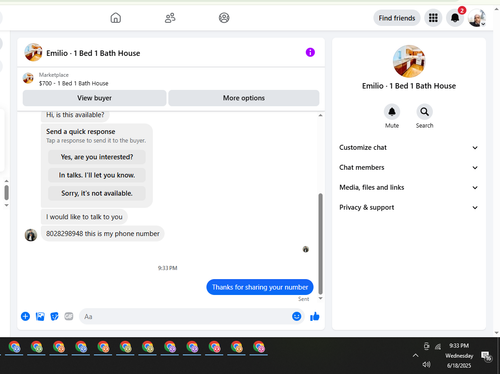Image resolution: width=500 pixels, height=374 pixels.
Task: Click the large listing avatar in info panel
Action: click(409, 61)
